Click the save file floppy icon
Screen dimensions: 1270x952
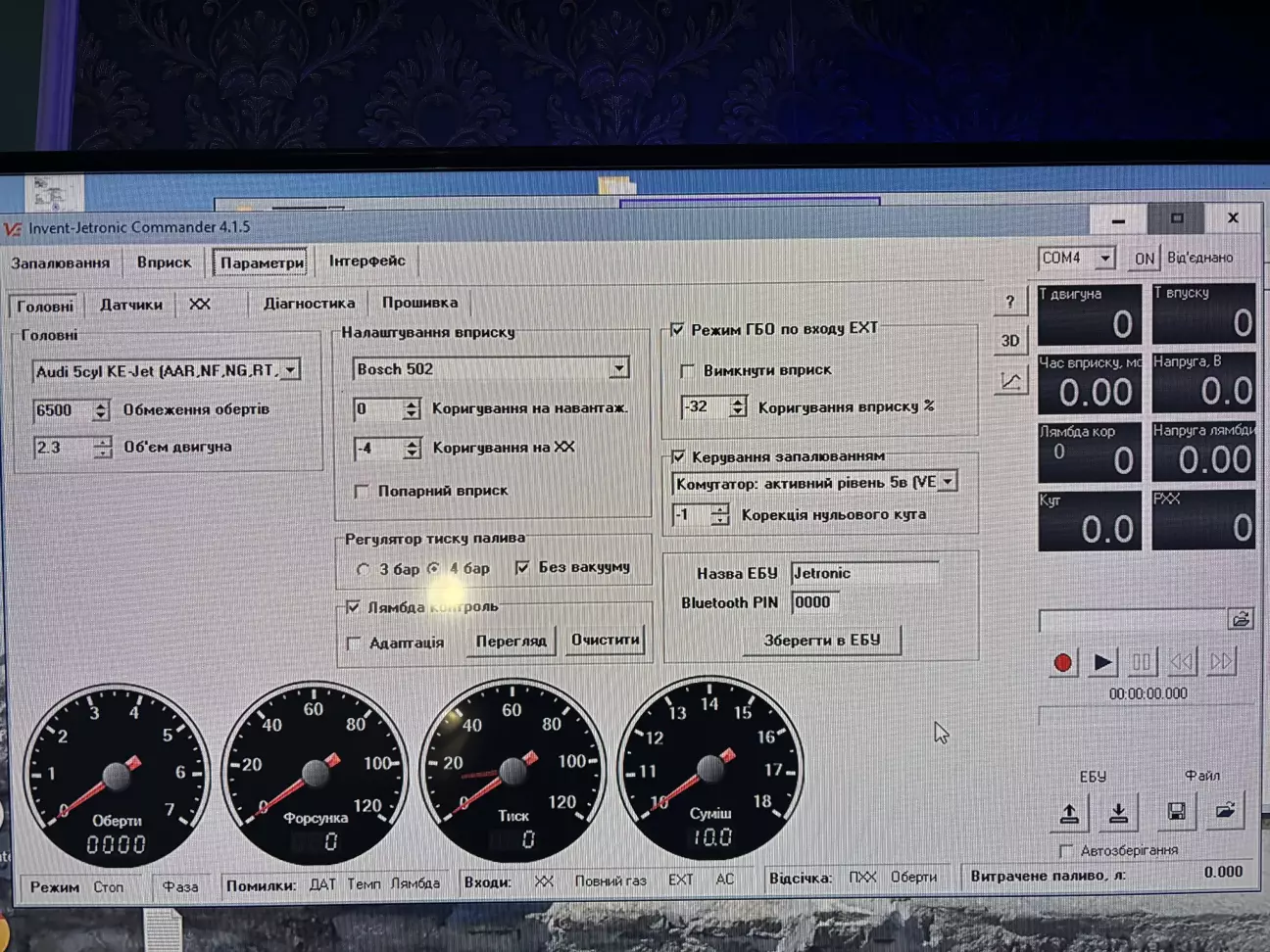pyautogui.click(x=1177, y=811)
